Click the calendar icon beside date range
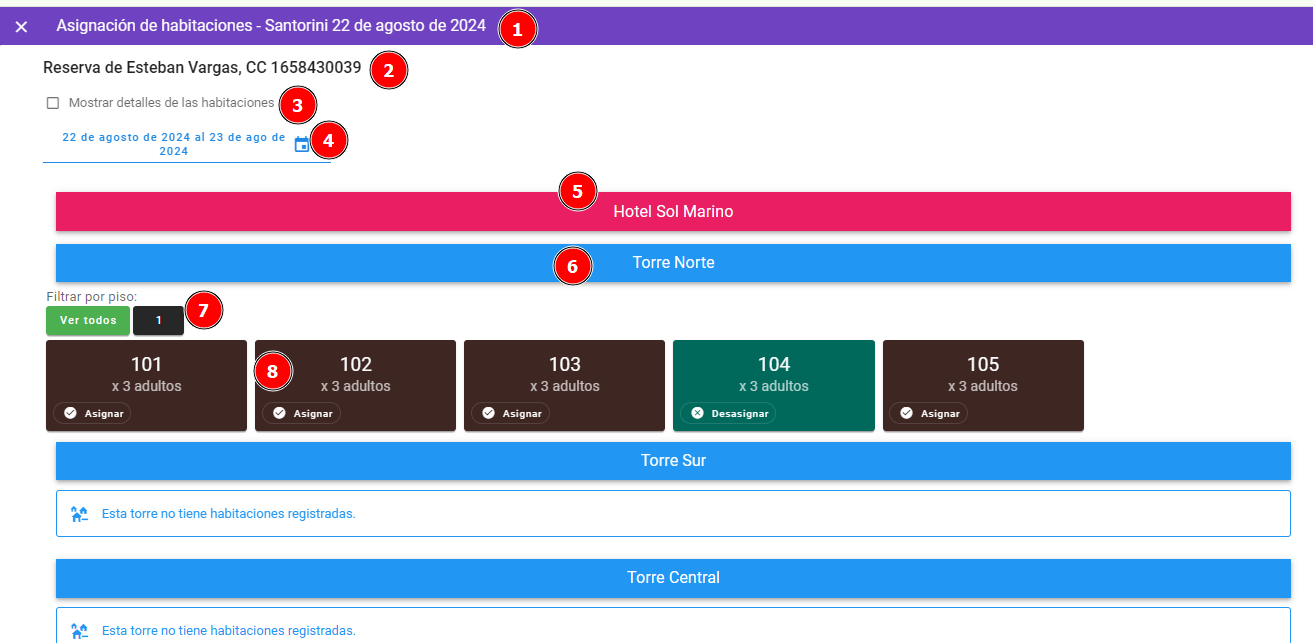The height and width of the screenshot is (643, 1313). (302, 144)
